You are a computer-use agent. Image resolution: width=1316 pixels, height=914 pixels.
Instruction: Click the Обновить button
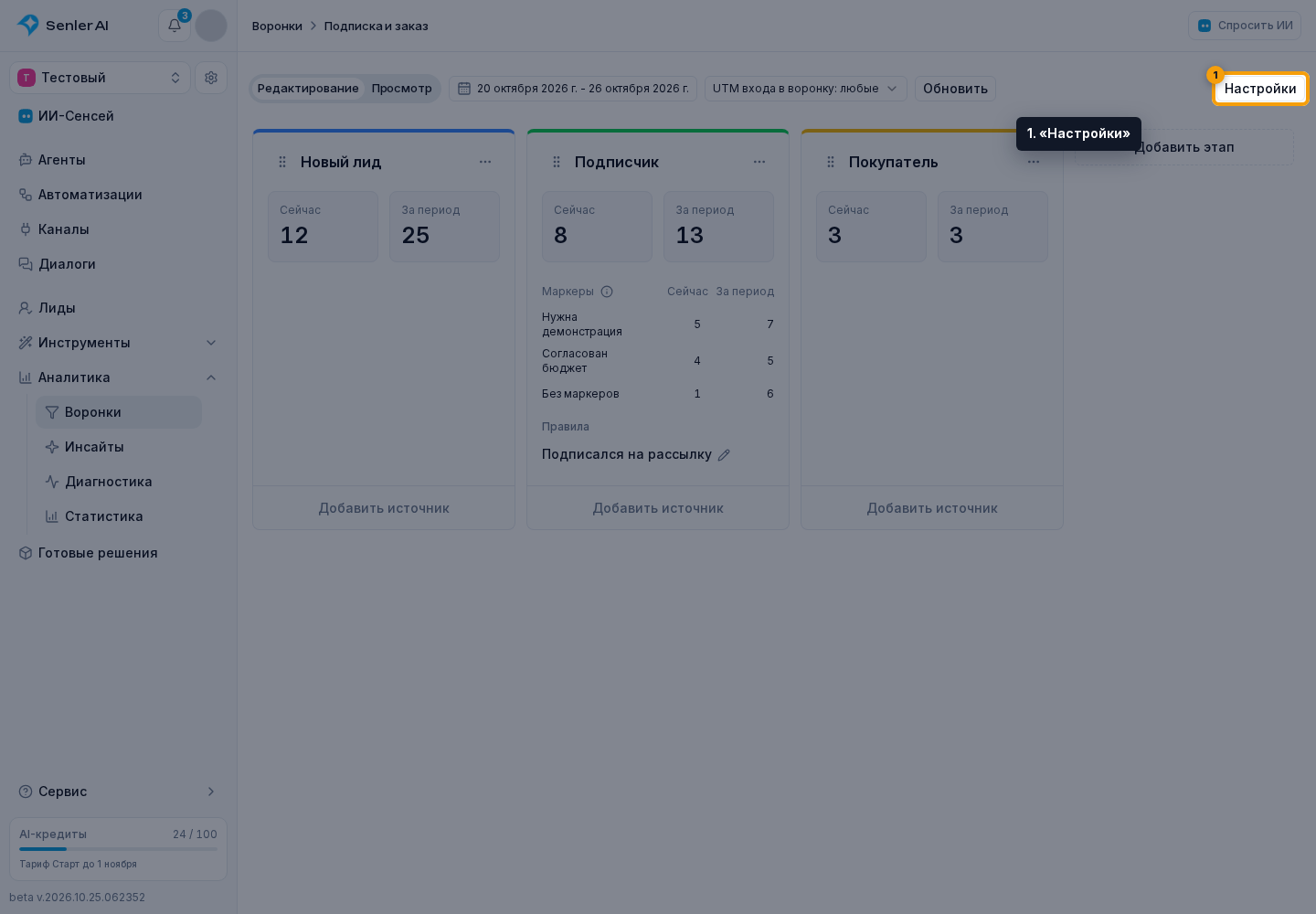[x=955, y=89]
